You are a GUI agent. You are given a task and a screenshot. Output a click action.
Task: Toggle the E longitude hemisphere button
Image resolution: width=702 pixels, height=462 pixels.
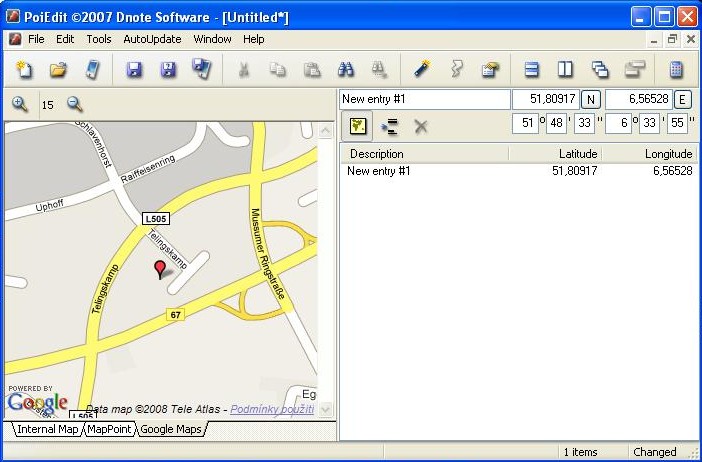click(x=683, y=99)
